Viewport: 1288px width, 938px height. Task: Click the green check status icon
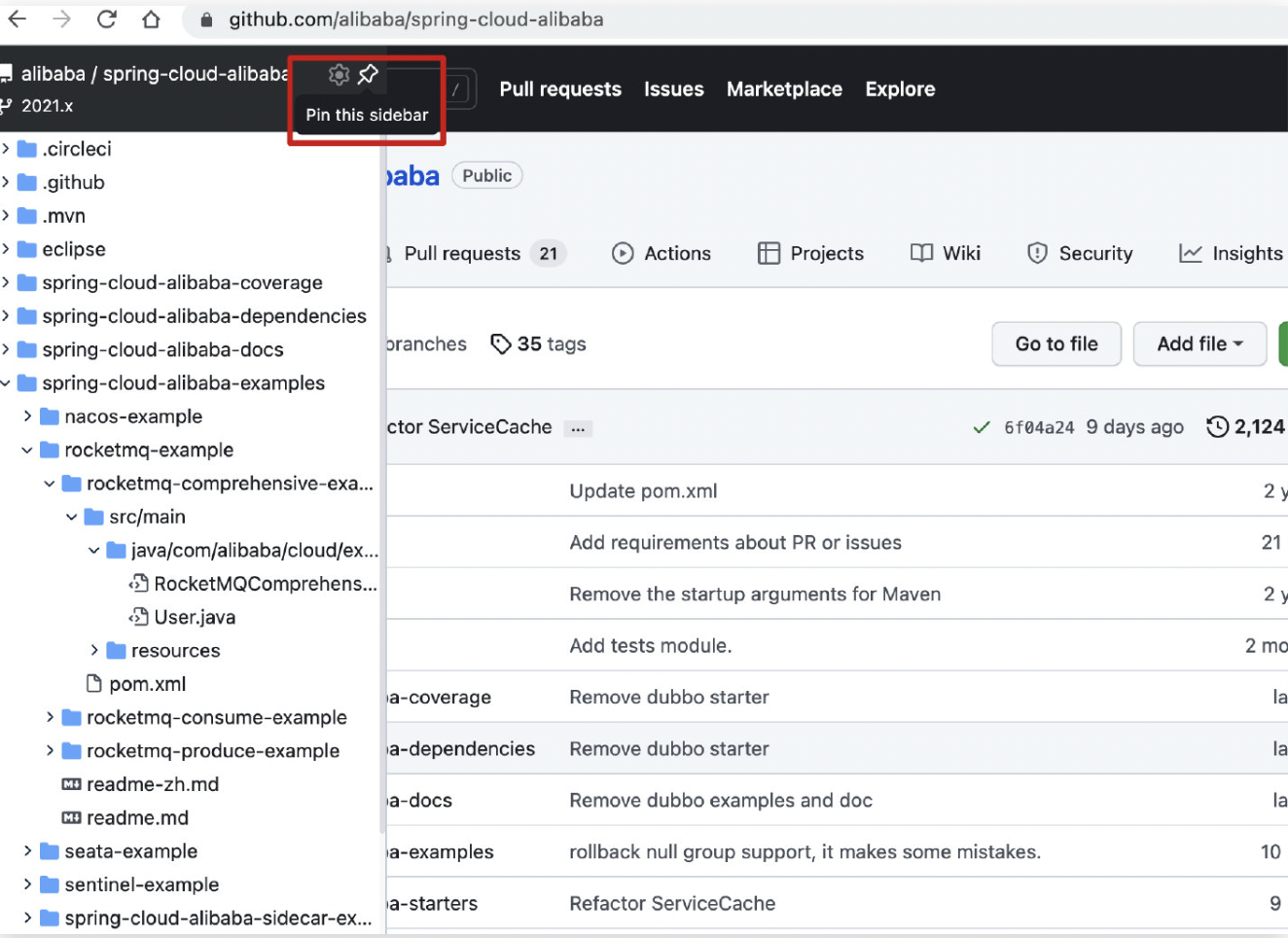pos(982,427)
